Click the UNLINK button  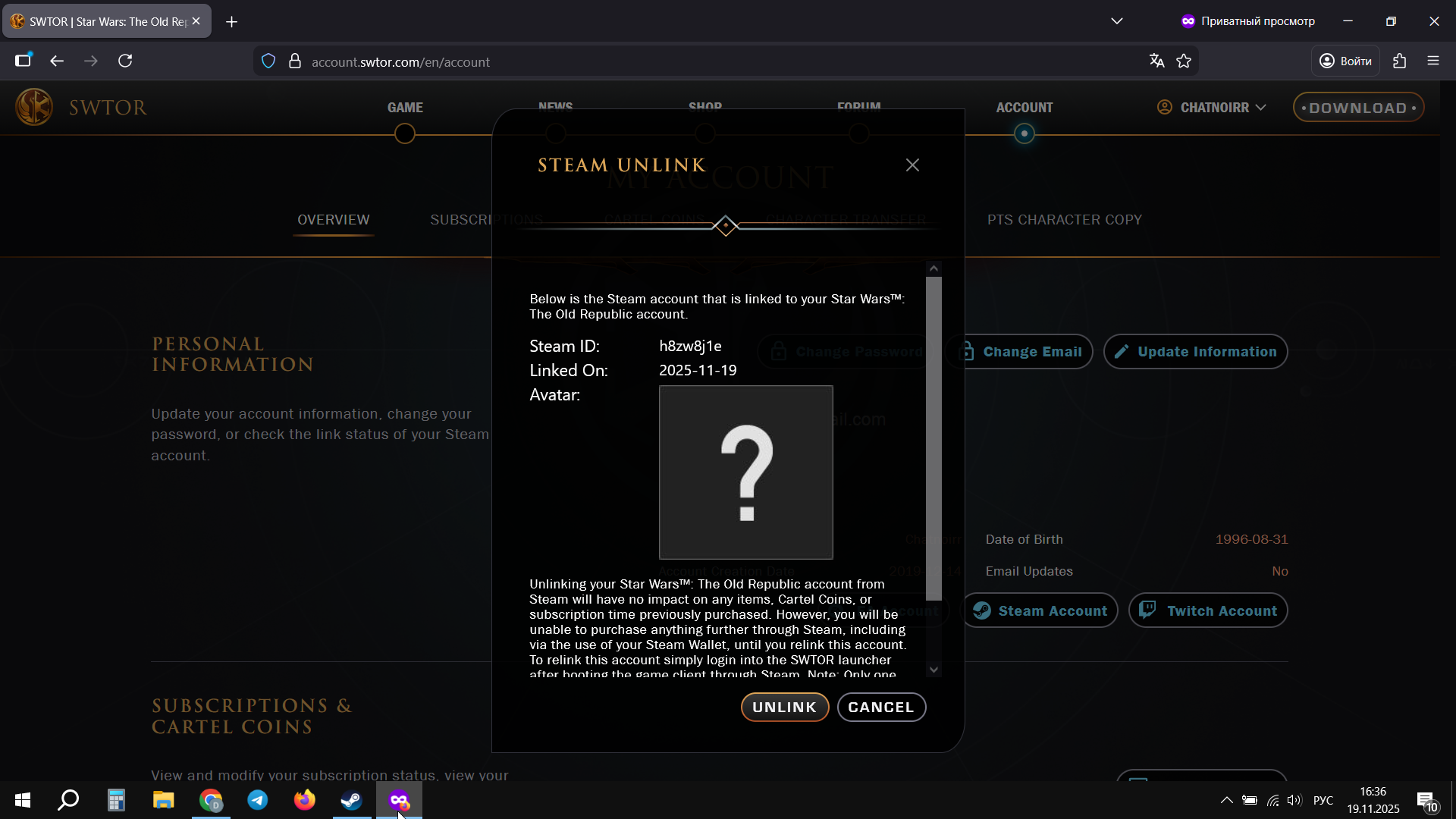[x=784, y=707]
